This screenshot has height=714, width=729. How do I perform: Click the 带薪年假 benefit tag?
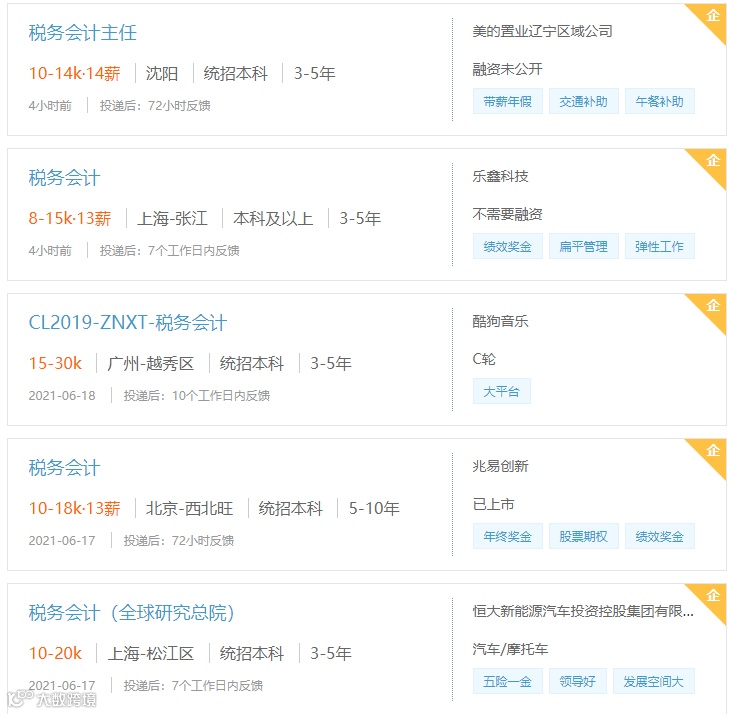508,101
